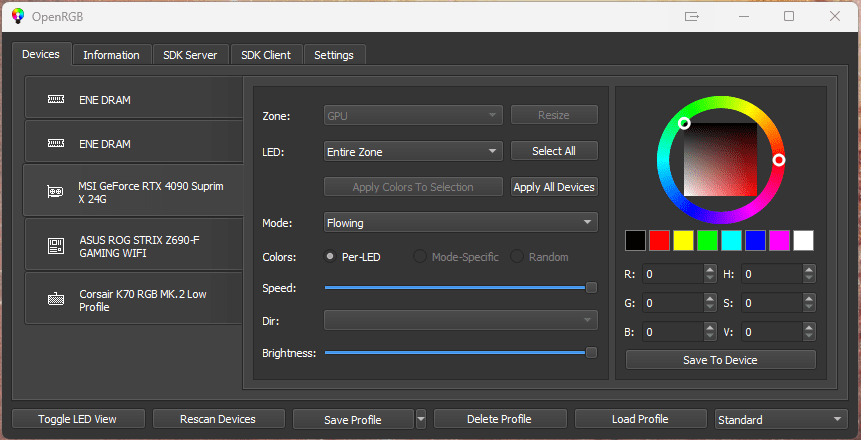Click the Brightness slider handle
Screen dimensions: 861x440
[x=591, y=353]
